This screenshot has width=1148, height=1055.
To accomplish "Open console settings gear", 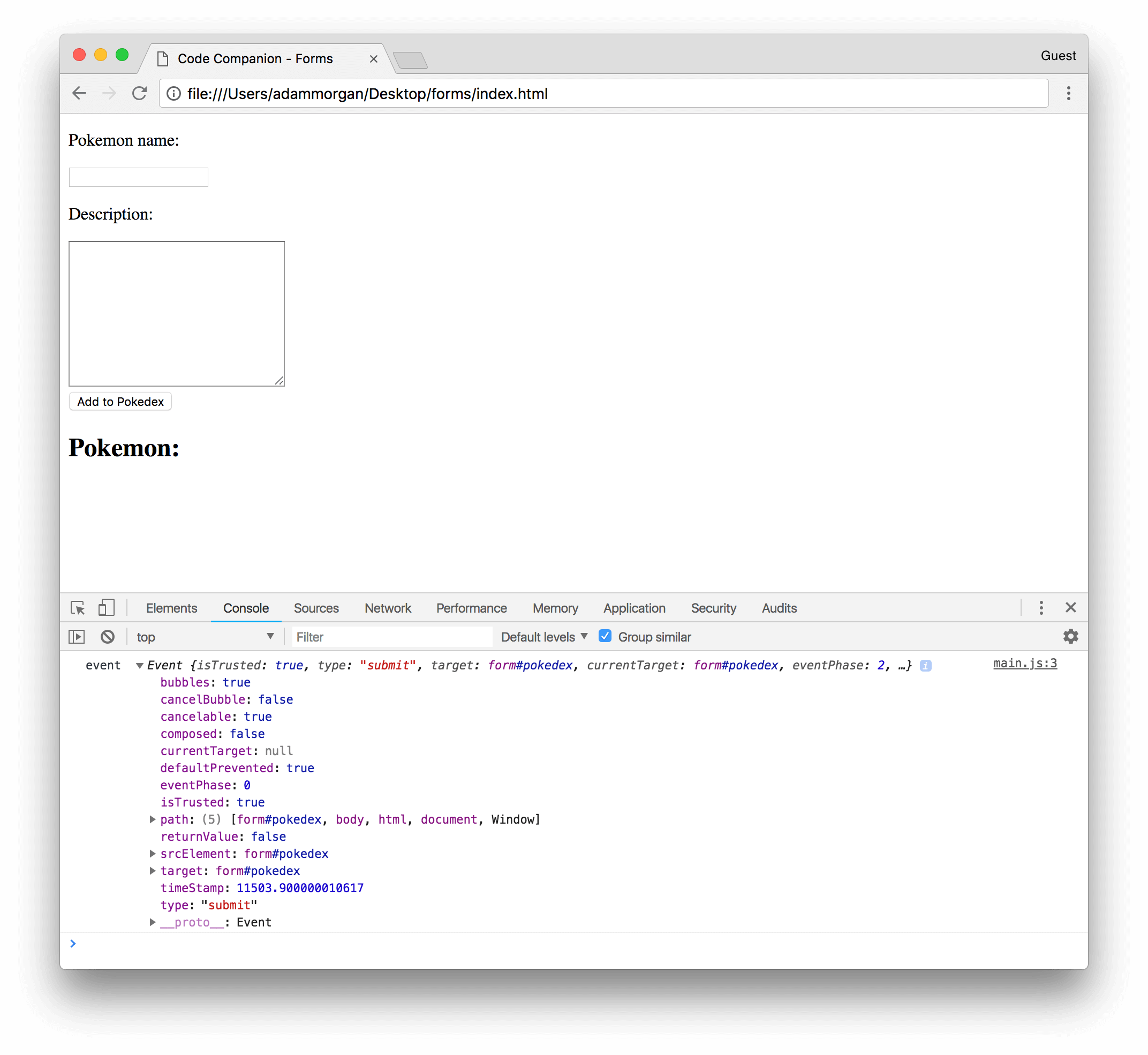I will coord(1070,636).
